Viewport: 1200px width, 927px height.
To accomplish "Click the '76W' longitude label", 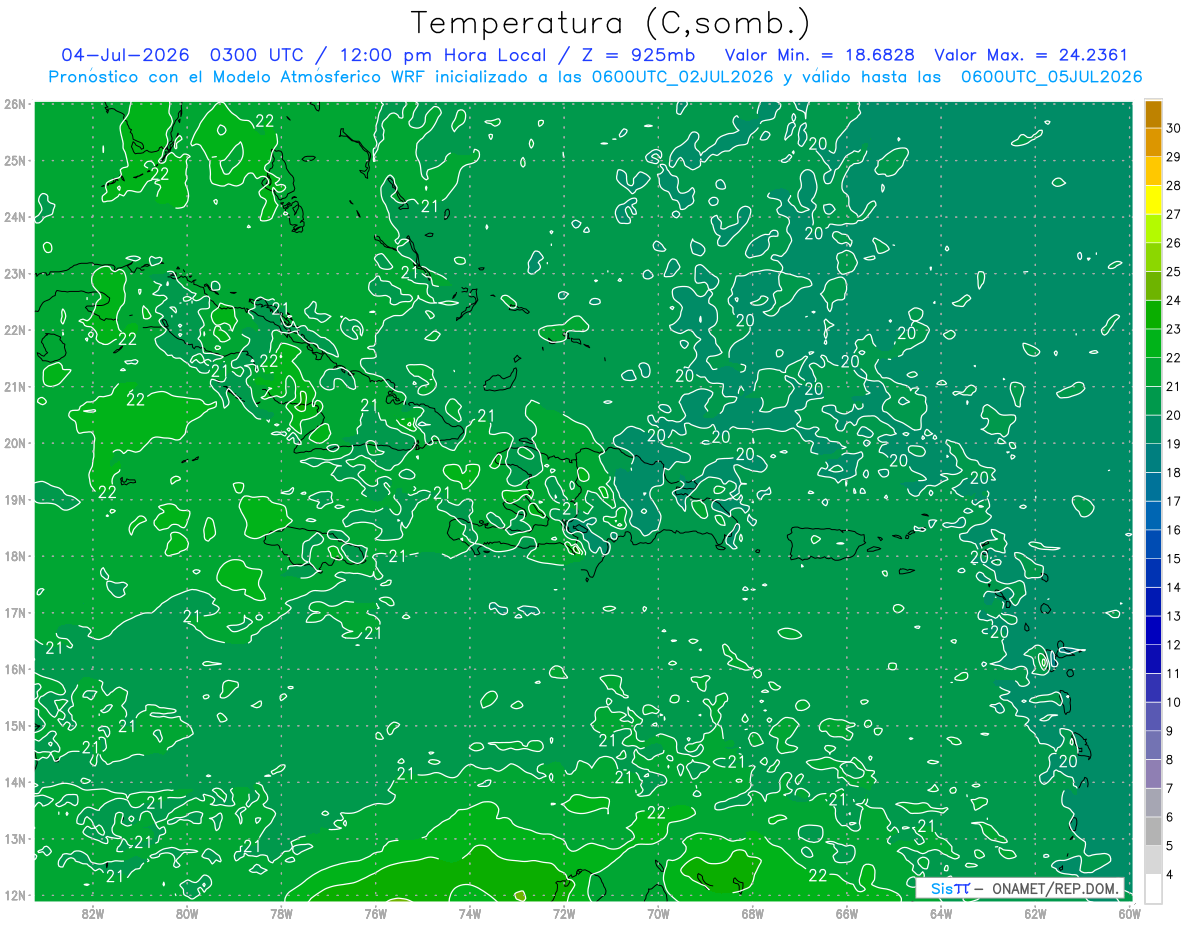I will click(376, 912).
